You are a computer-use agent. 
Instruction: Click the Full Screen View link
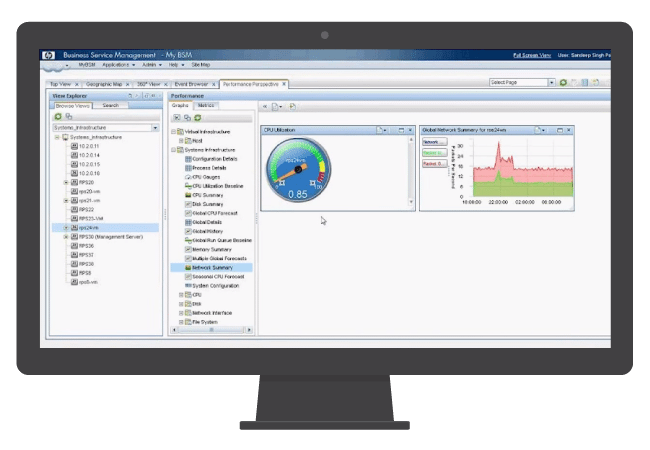click(x=532, y=55)
